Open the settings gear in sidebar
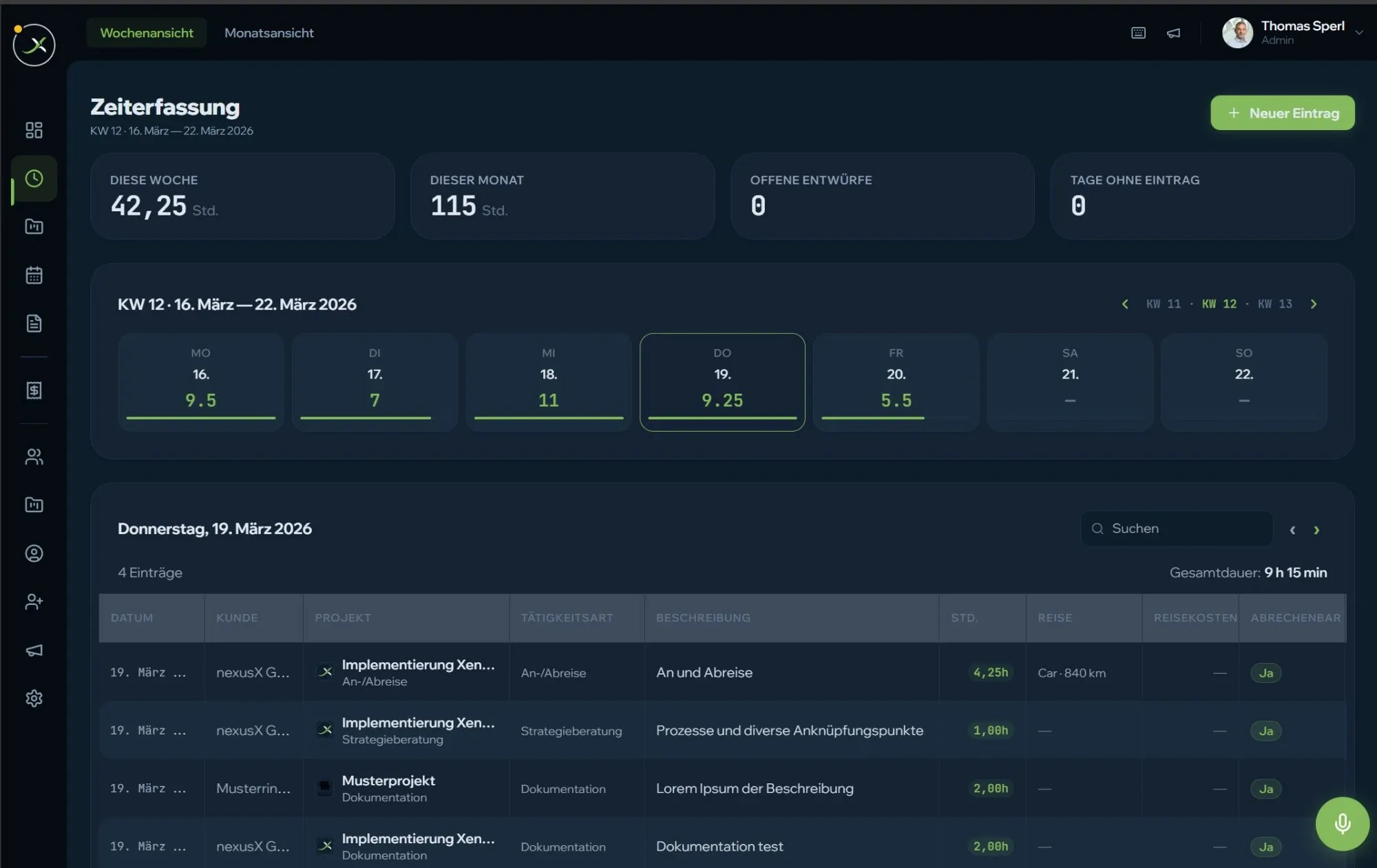 coord(34,698)
